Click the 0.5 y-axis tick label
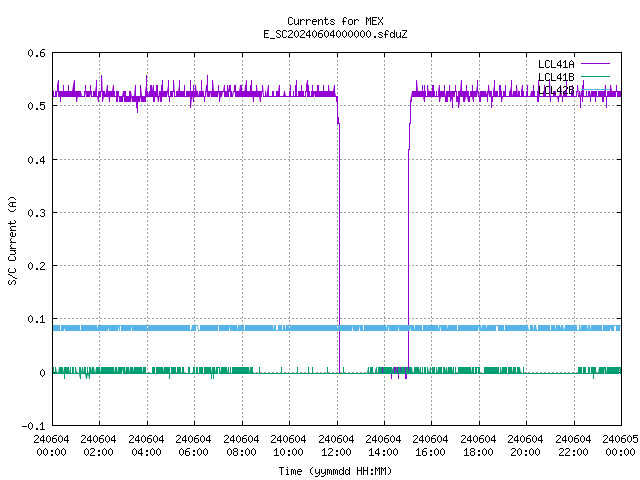 point(37,106)
